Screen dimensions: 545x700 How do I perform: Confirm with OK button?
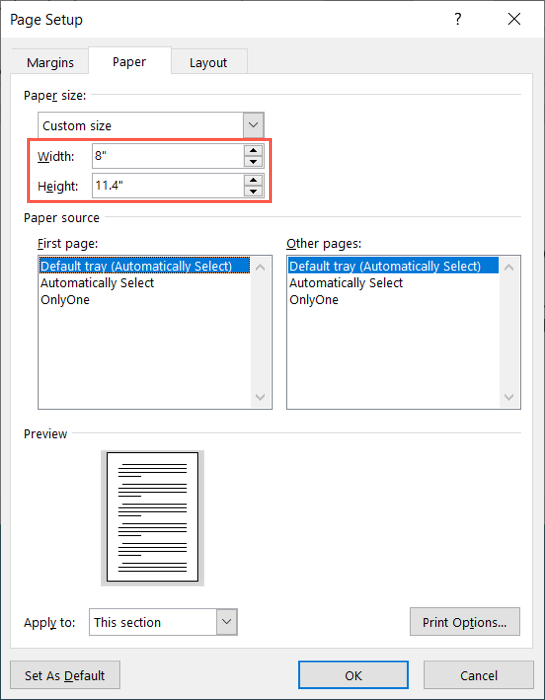(x=353, y=675)
